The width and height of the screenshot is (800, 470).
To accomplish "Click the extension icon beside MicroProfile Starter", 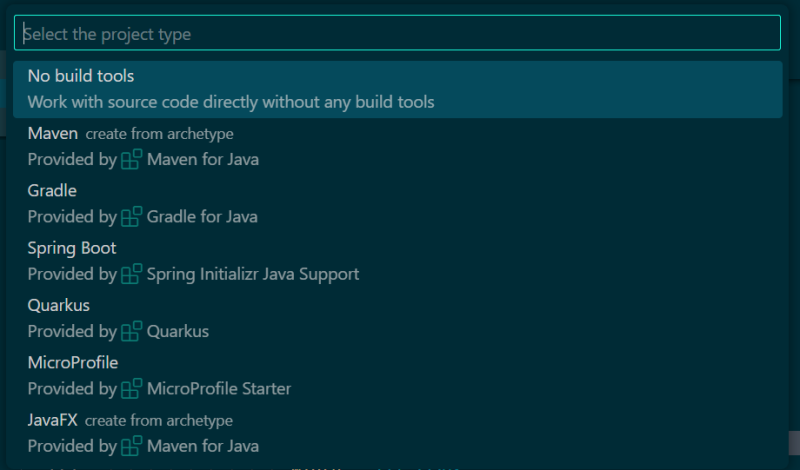I will point(131,388).
